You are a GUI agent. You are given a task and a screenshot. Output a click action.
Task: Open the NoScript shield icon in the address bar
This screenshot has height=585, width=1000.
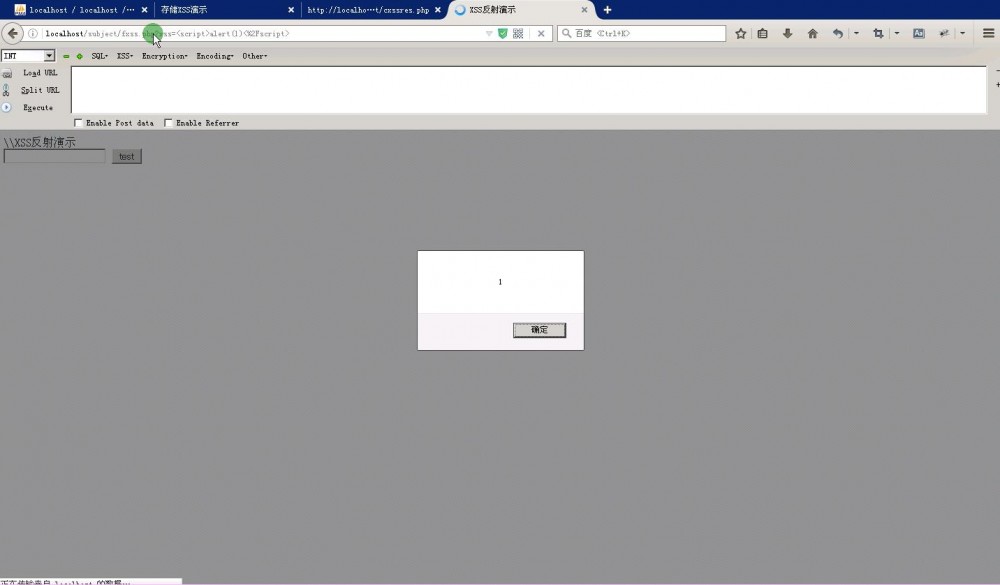tap(502, 32)
